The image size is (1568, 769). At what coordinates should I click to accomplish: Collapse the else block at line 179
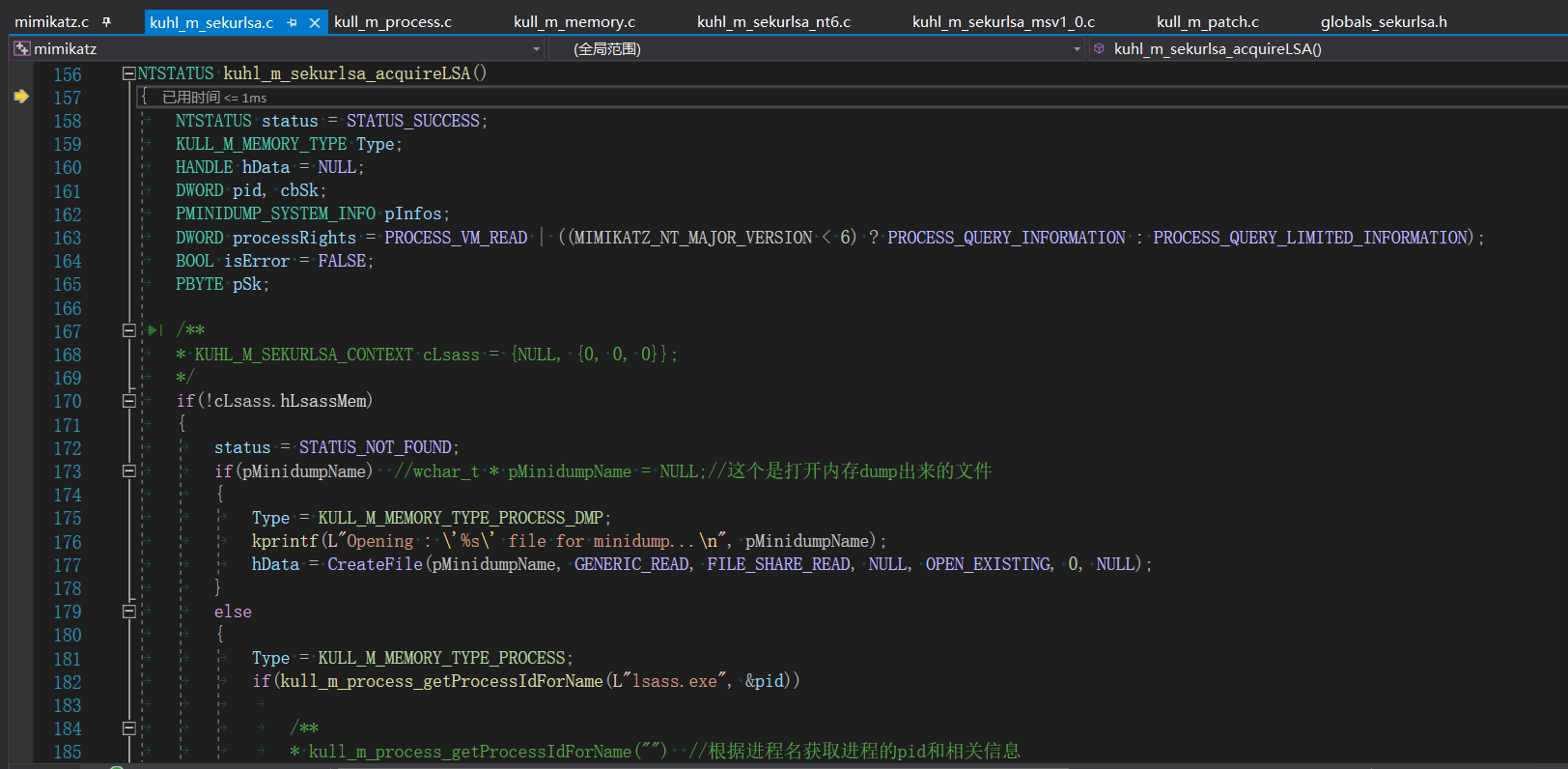[129, 612]
